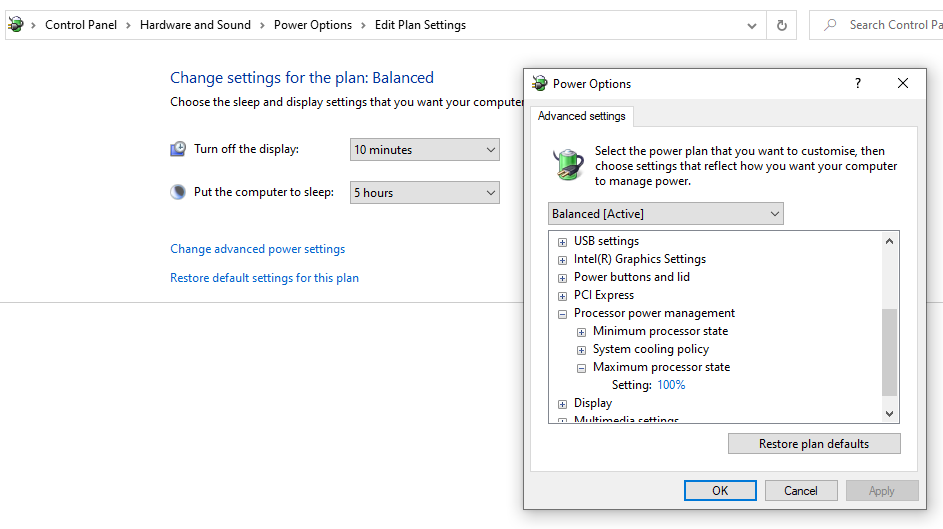Screen dimensions: 943x529
Task: Click Edit Plan Settings breadcrumb
Action: (x=420, y=25)
